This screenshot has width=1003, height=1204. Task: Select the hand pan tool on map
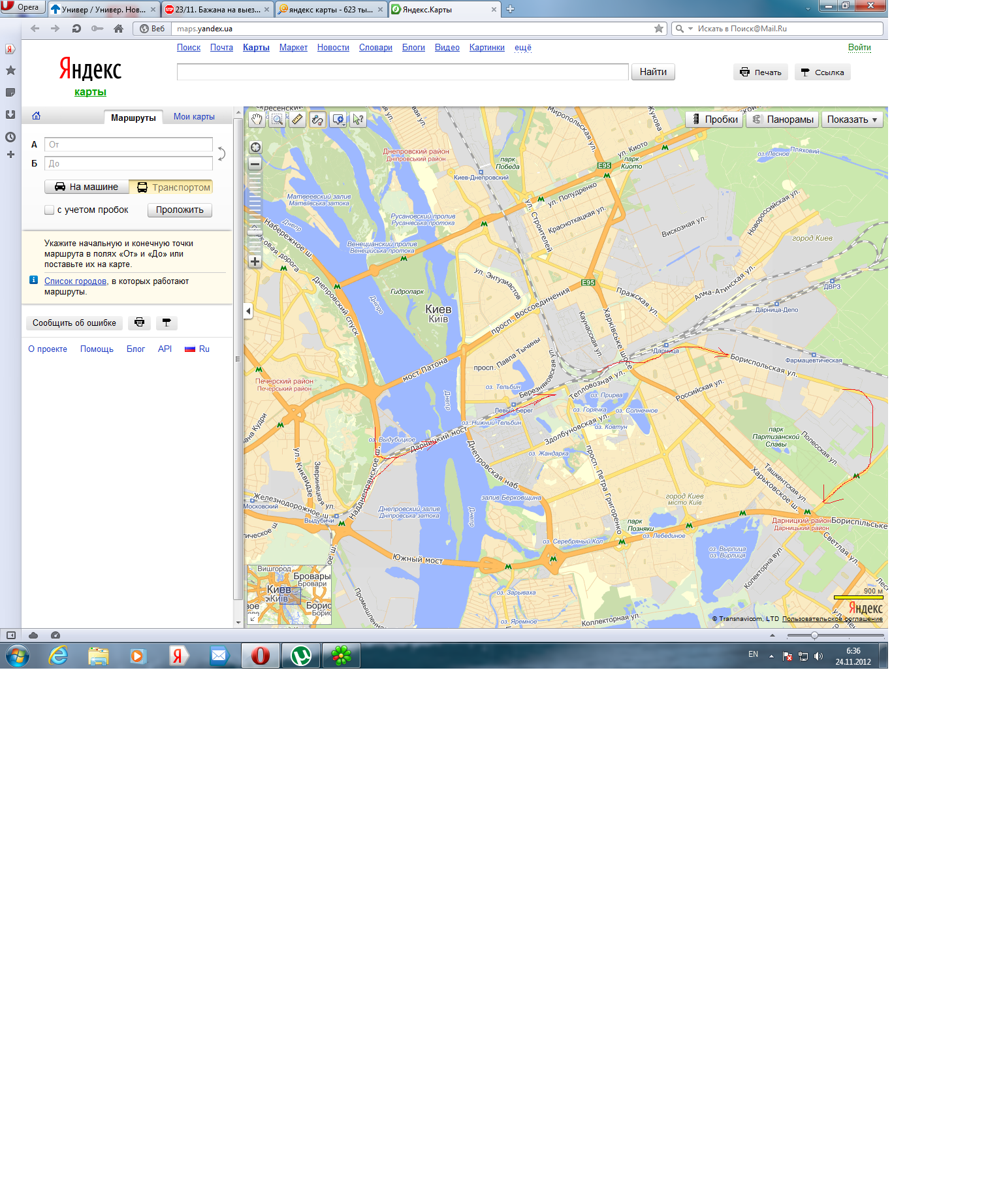[x=257, y=119]
